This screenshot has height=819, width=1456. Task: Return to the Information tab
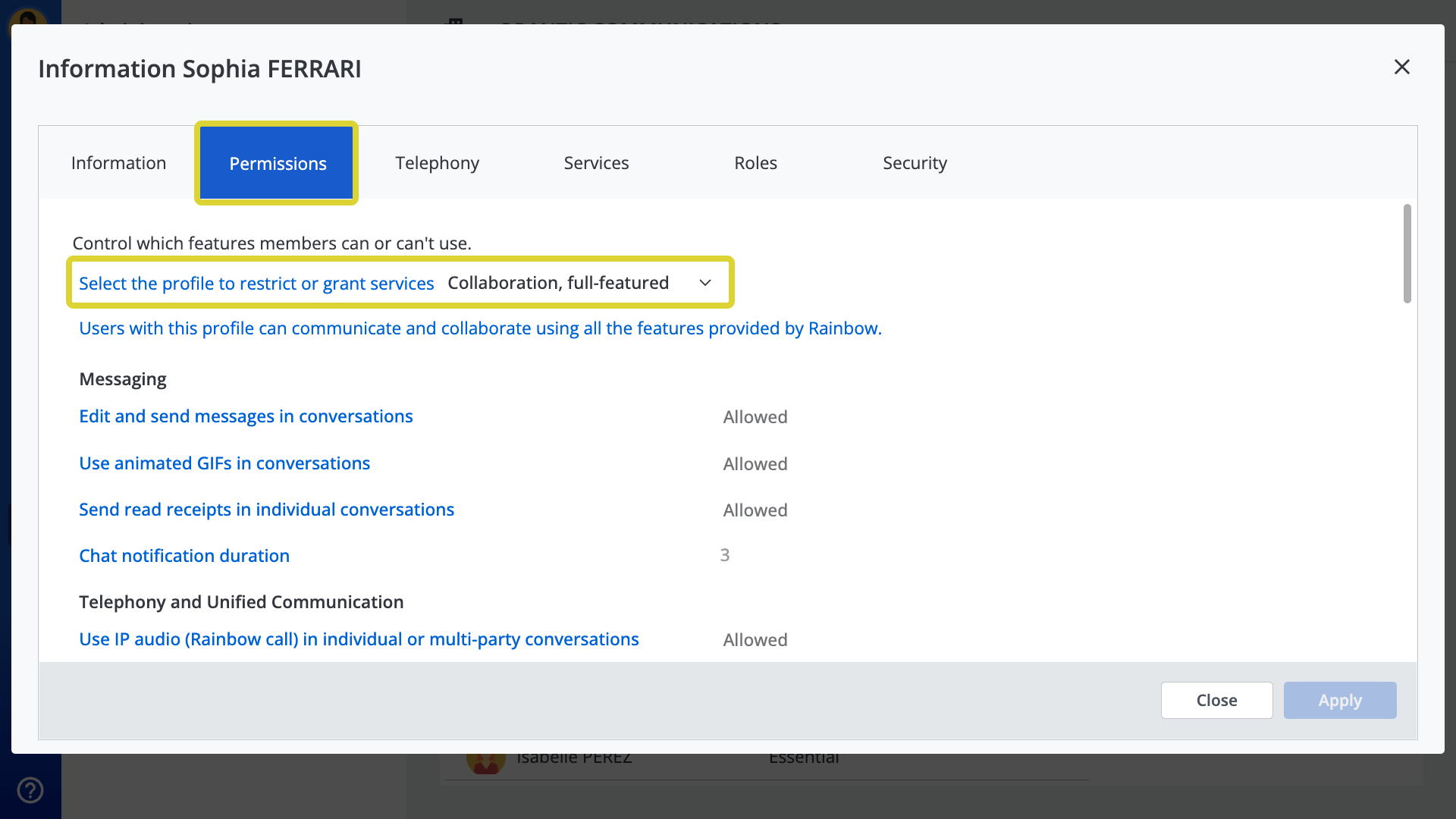click(x=118, y=162)
